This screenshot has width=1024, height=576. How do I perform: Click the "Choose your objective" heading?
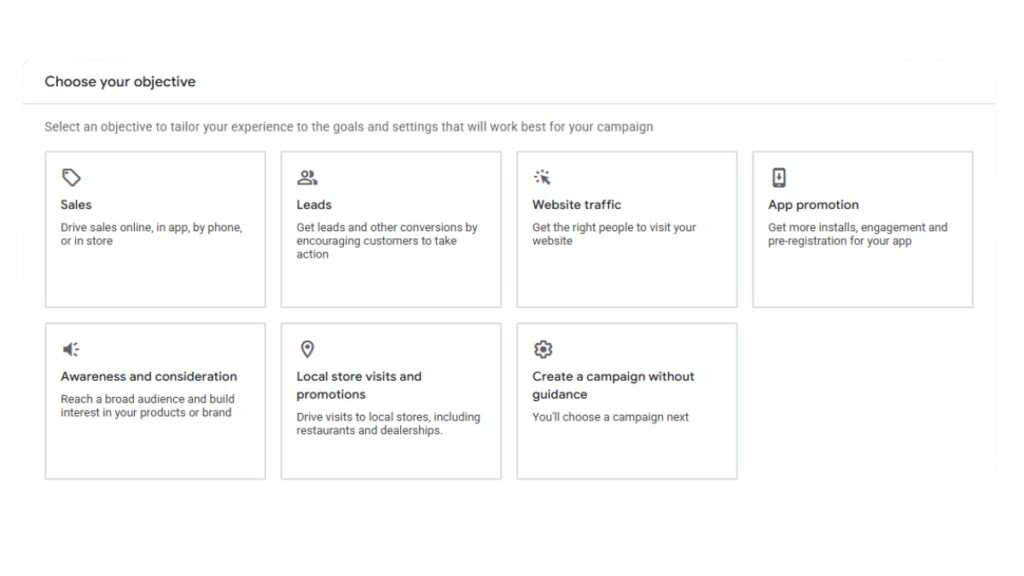tap(120, 82)
